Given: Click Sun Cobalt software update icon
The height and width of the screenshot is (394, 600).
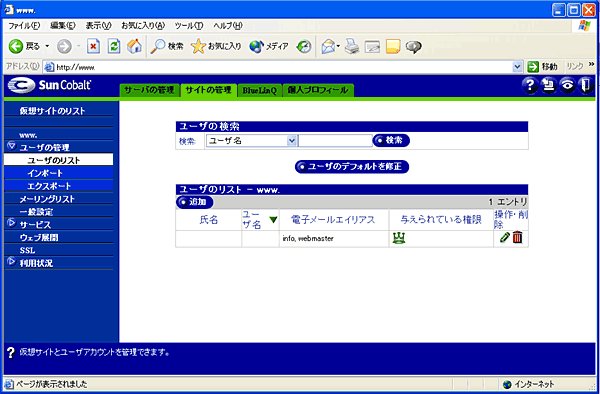Looking at the screenshot, I should [549, 86].
